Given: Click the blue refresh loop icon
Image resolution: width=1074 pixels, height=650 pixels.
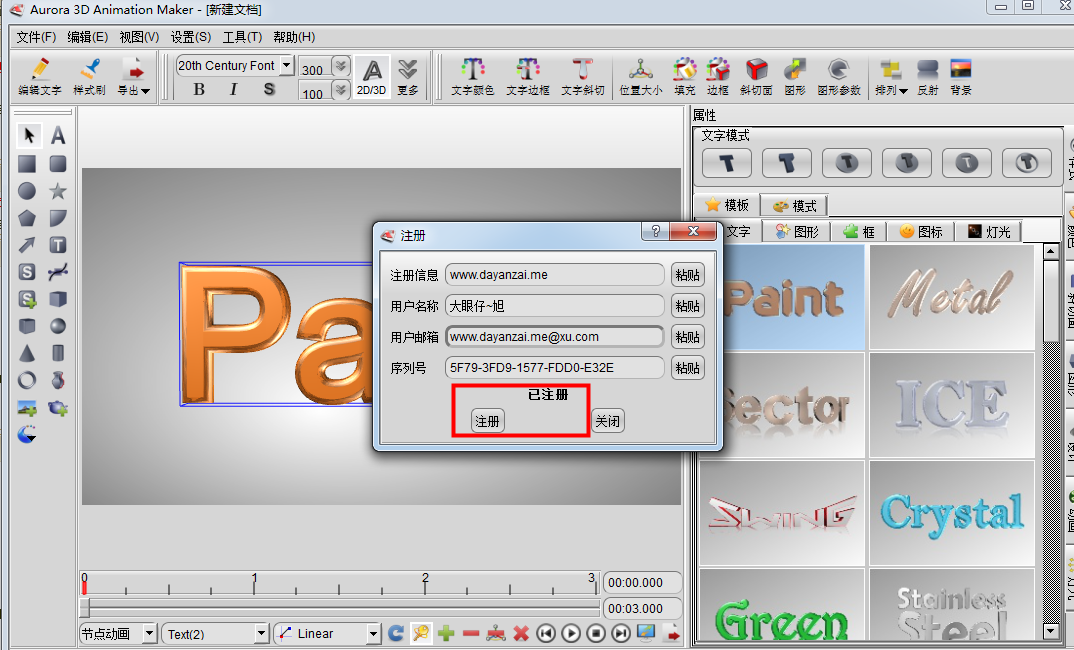Looking at the screenshot, I should (396, 634).
